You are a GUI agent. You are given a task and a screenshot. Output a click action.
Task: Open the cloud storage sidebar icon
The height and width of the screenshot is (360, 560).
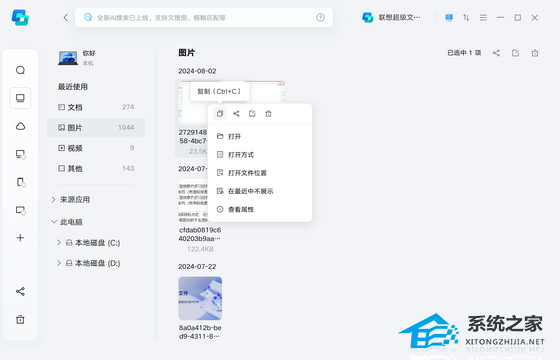20,126
